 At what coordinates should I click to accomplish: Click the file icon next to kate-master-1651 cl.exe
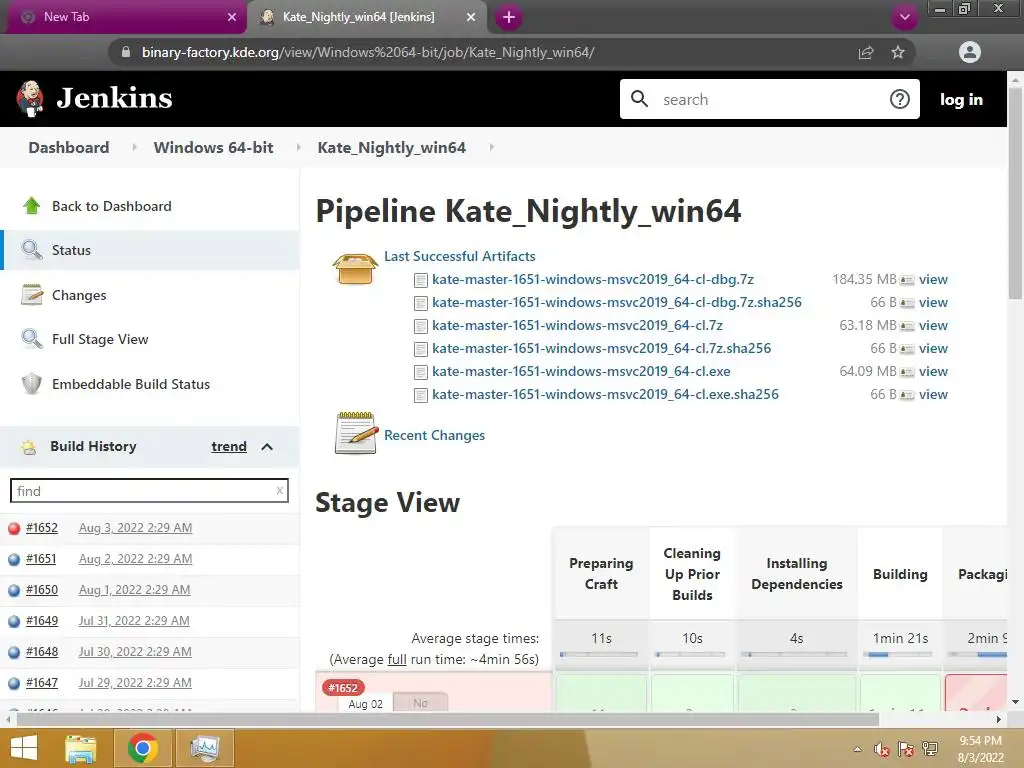pyautogui.click(x=421, y=372)
